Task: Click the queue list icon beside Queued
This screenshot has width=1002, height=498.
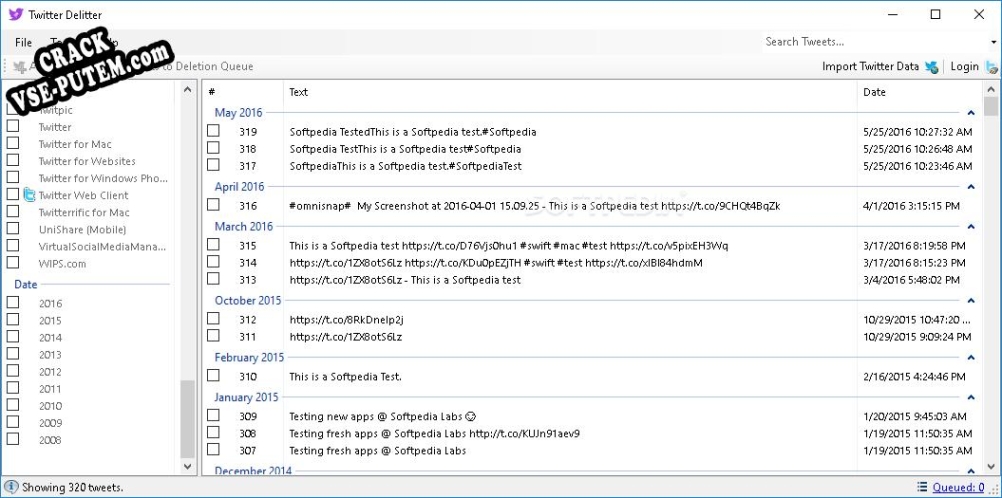Action: pos(922,487)
